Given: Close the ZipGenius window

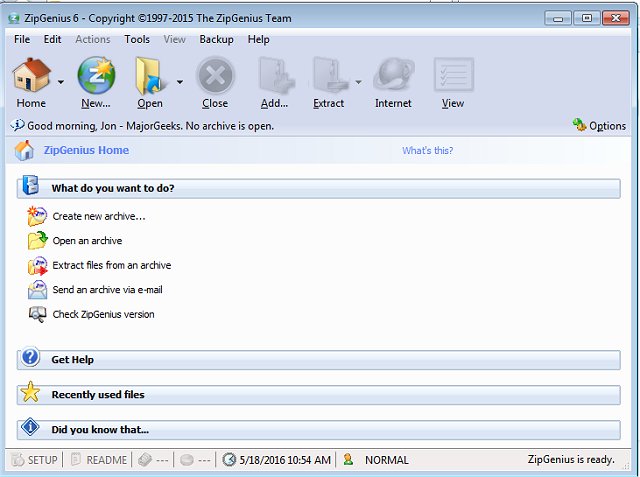Looking at the screenshot, I should tap(616, 18).
